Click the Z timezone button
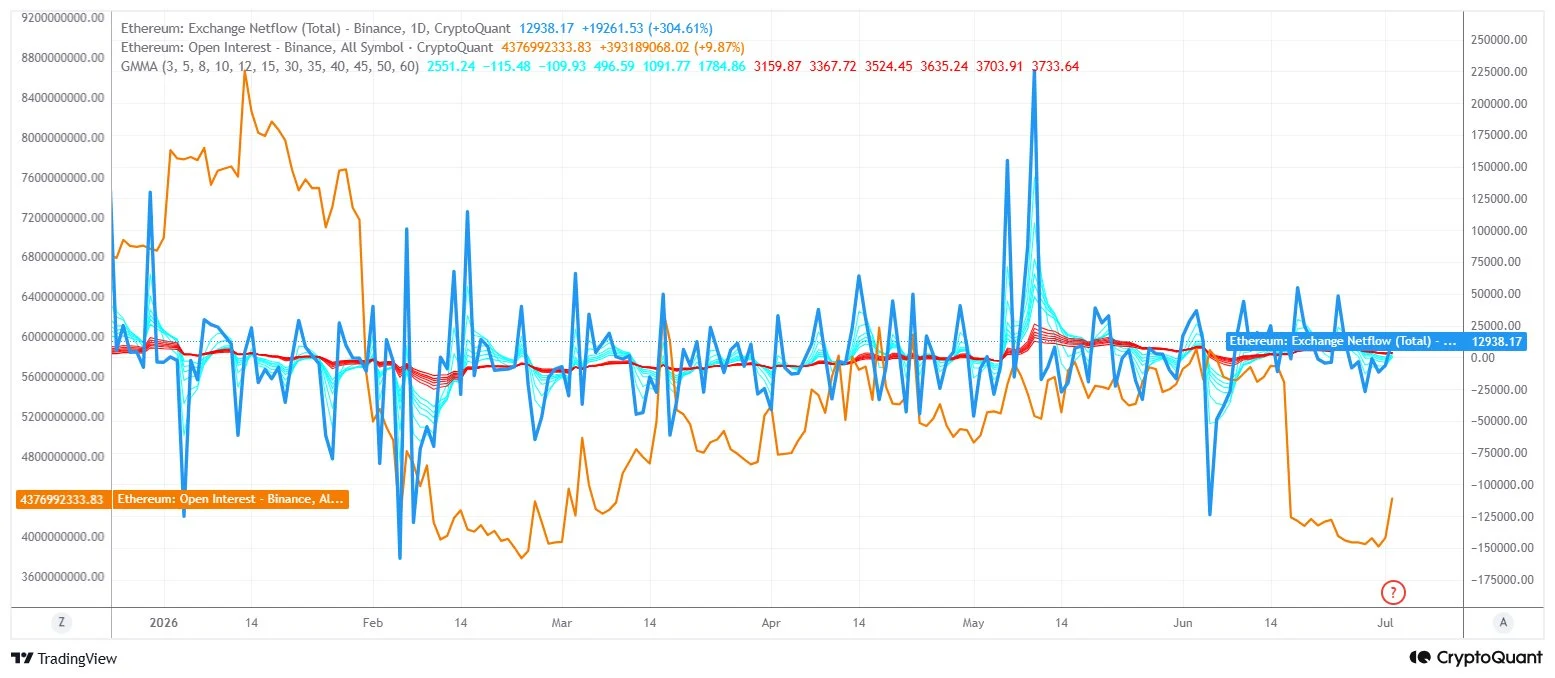The image size is (1555, 678). coord(62,622)
